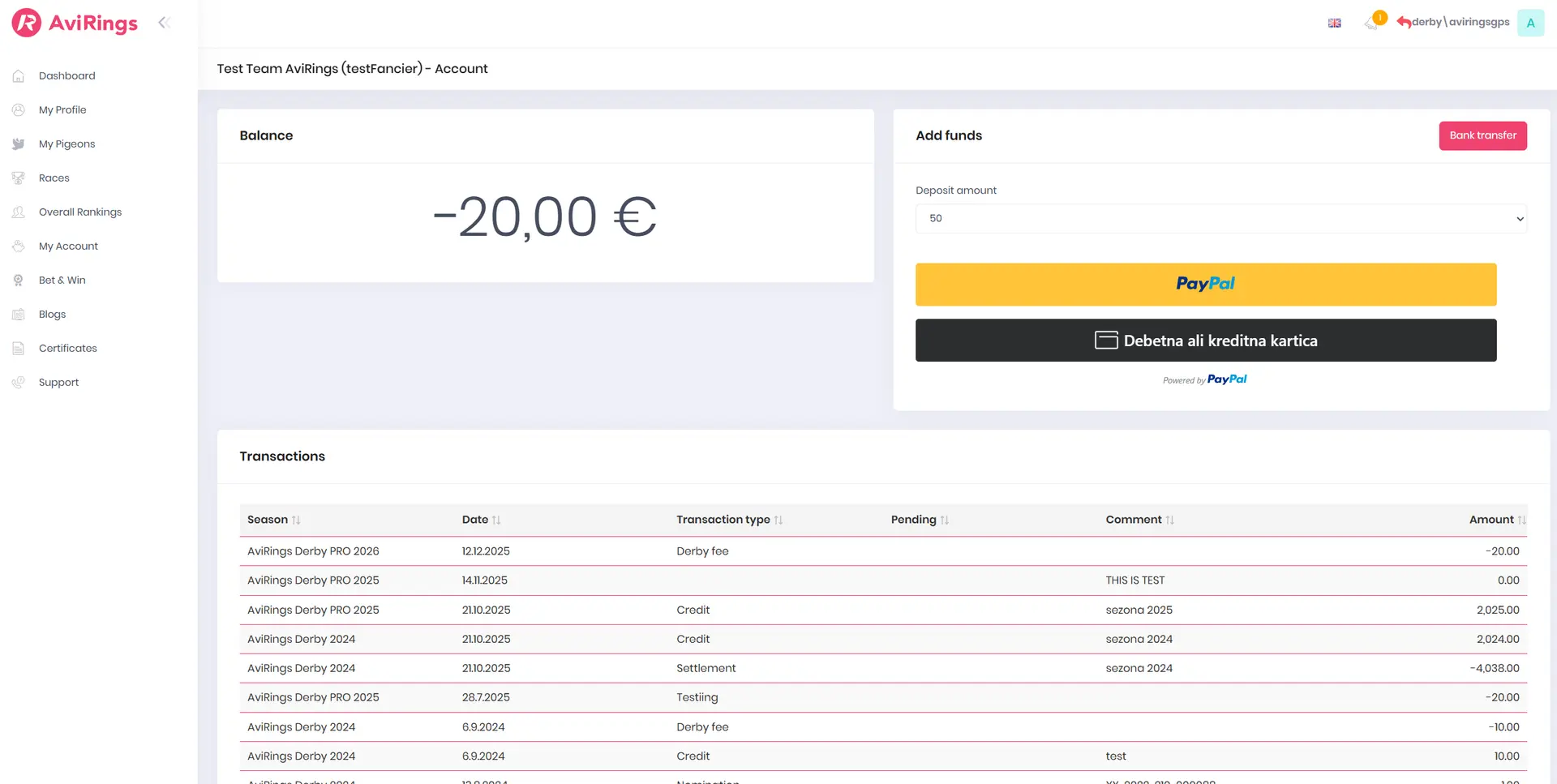The height and width of the screenshot is (784, 1557).
Task: Click the Dashboard home icon
Action: click(x=19, y=76)
